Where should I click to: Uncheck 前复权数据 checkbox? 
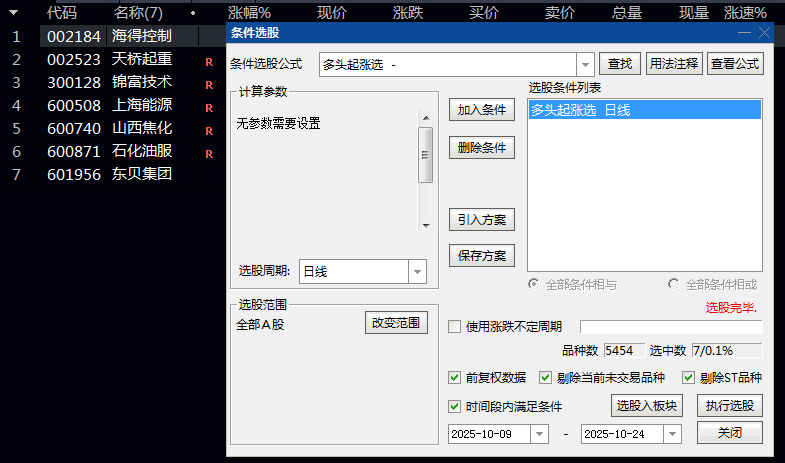455,377
